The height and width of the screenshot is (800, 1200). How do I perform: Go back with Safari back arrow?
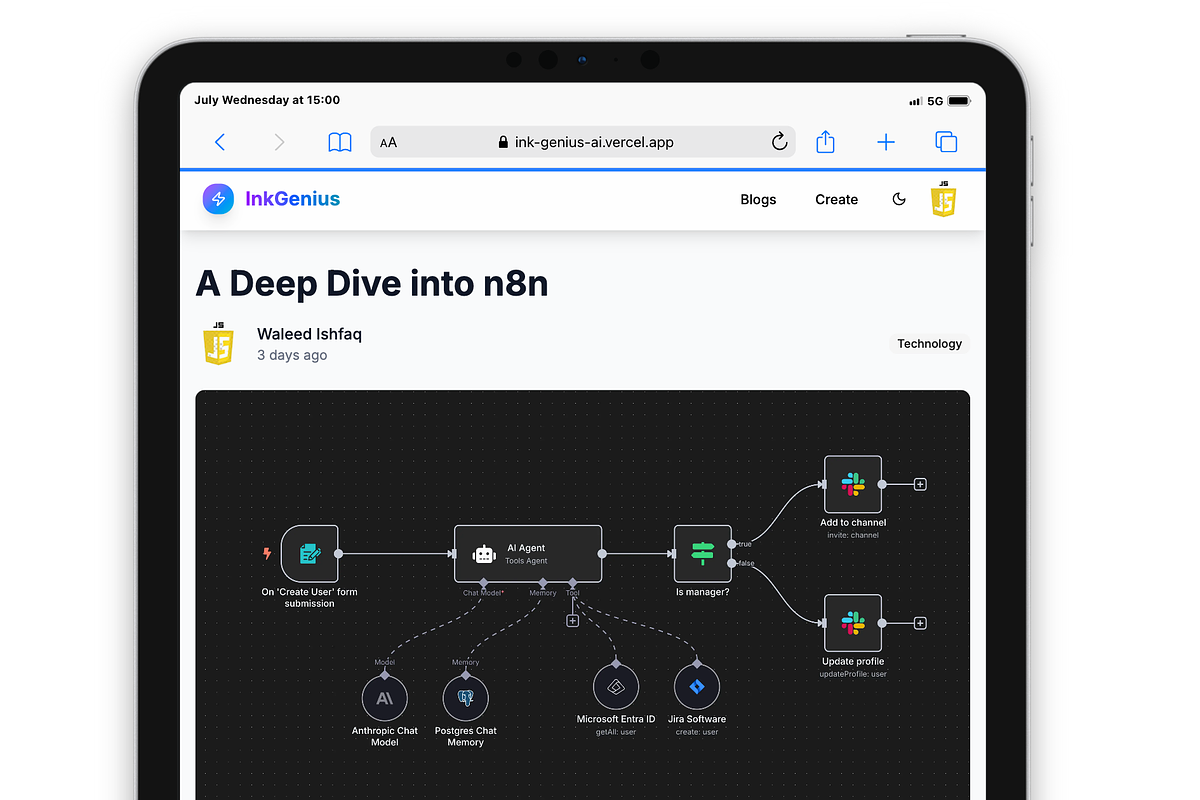(x=220, y=142)
